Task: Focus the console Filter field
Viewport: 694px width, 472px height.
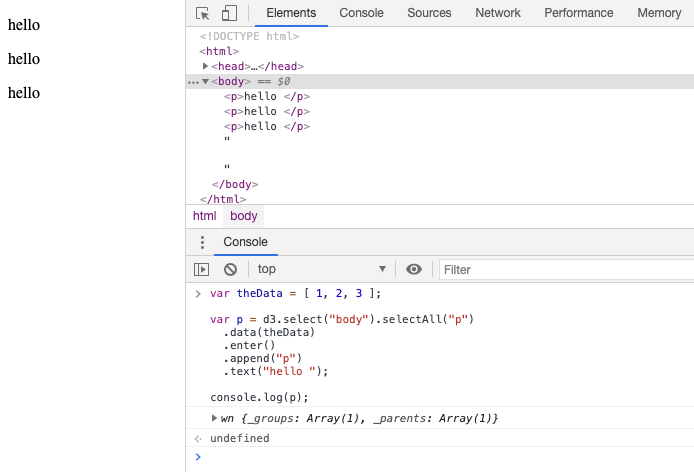Action: (x=567, y=270)
